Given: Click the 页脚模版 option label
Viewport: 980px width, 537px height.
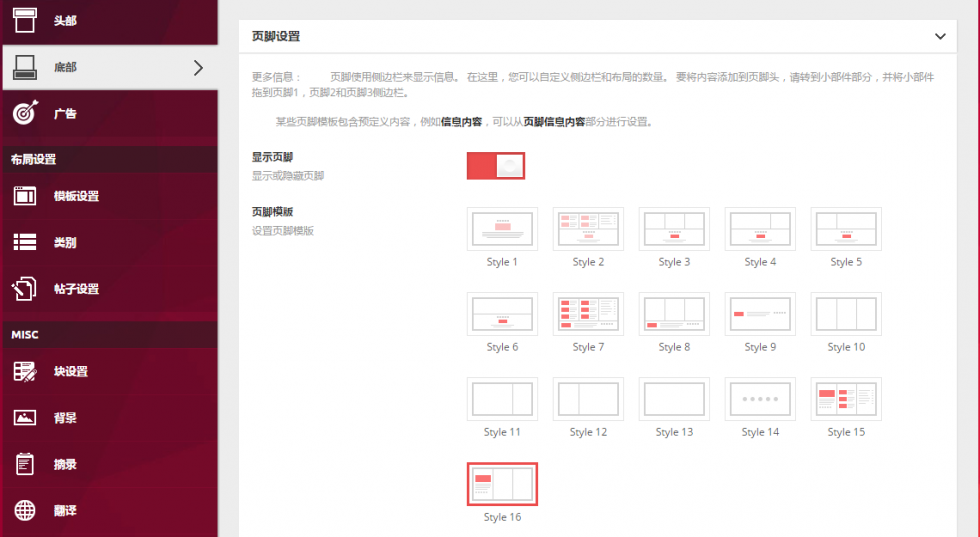Looking at the screenshot, I should click(x=272, y=211).
